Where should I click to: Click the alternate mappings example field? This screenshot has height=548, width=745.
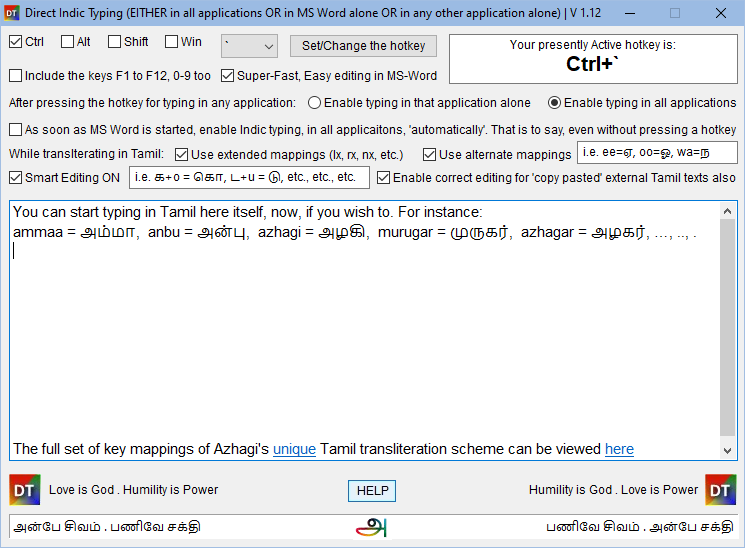click(x=657, y=153)
